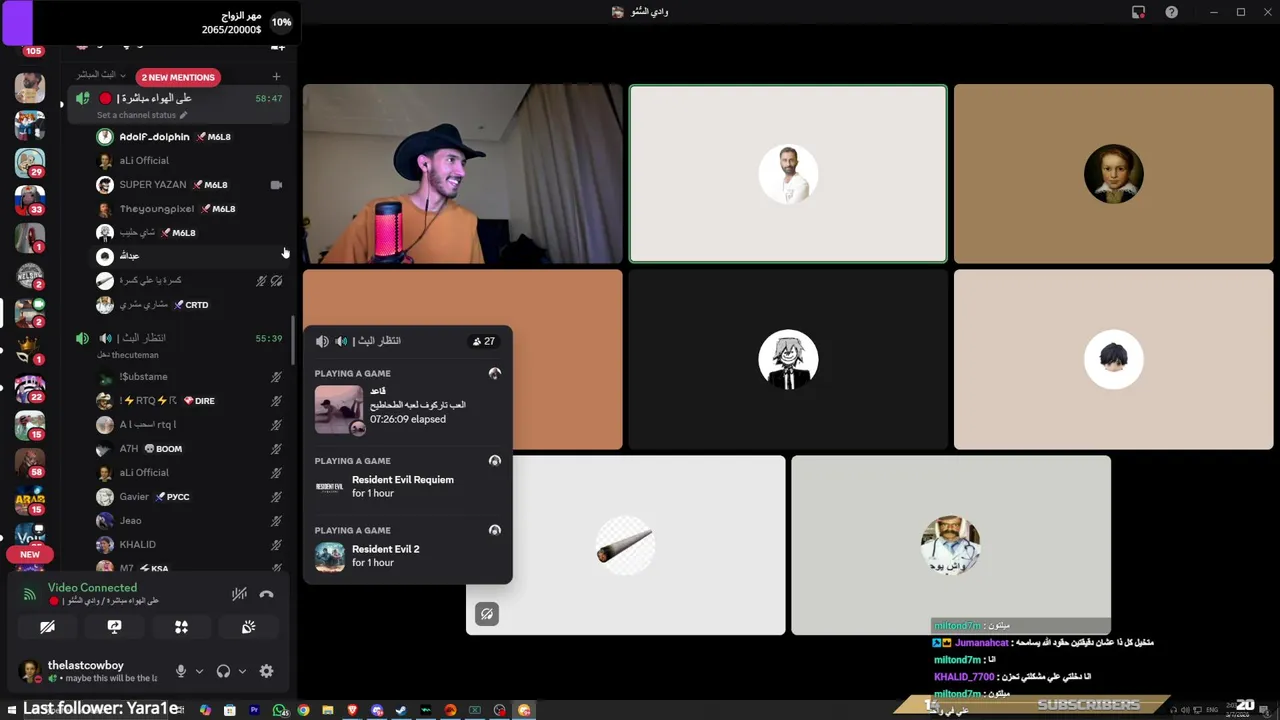Viewport: 1280px width, 720px height.
Task: Click the 27 users count in popup
Action: [483, 341]
